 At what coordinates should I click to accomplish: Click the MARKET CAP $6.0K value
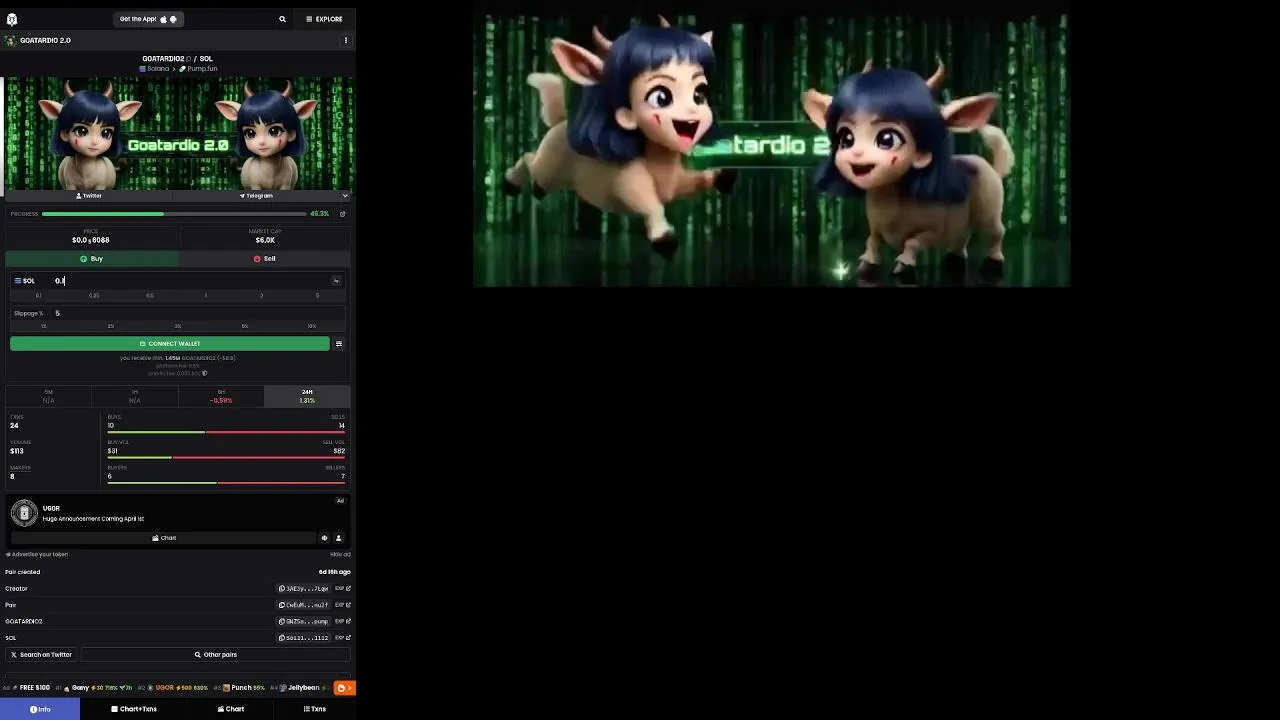(265, 240)
